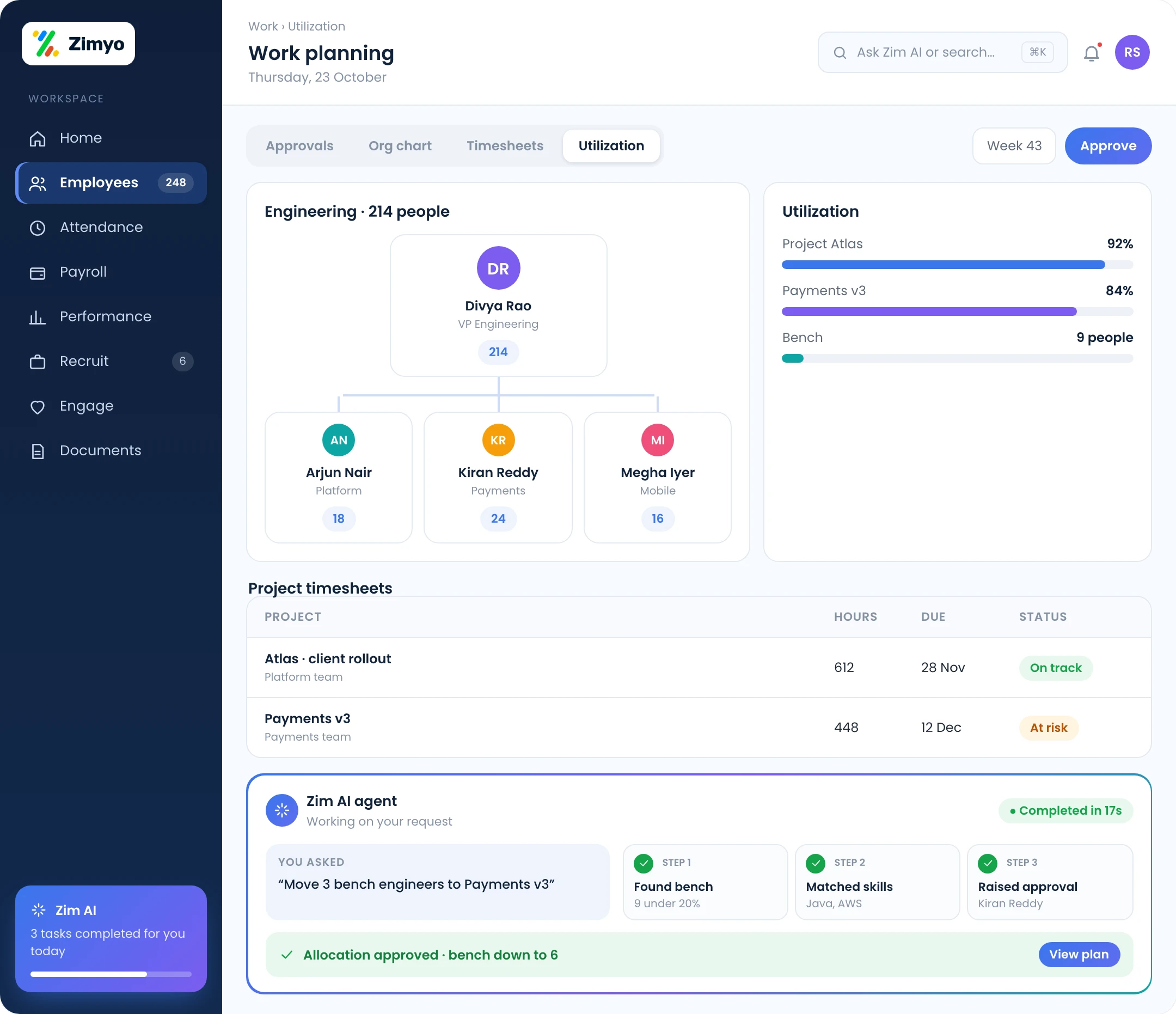Open the Performance chart icon
This screenshot has width=1176, height=1014.
38,317
